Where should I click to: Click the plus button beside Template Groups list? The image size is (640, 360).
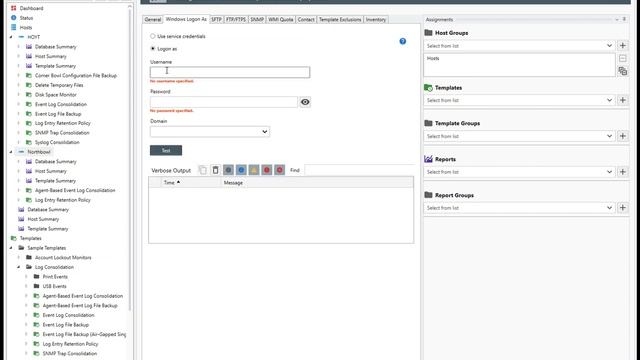[622, 136]
